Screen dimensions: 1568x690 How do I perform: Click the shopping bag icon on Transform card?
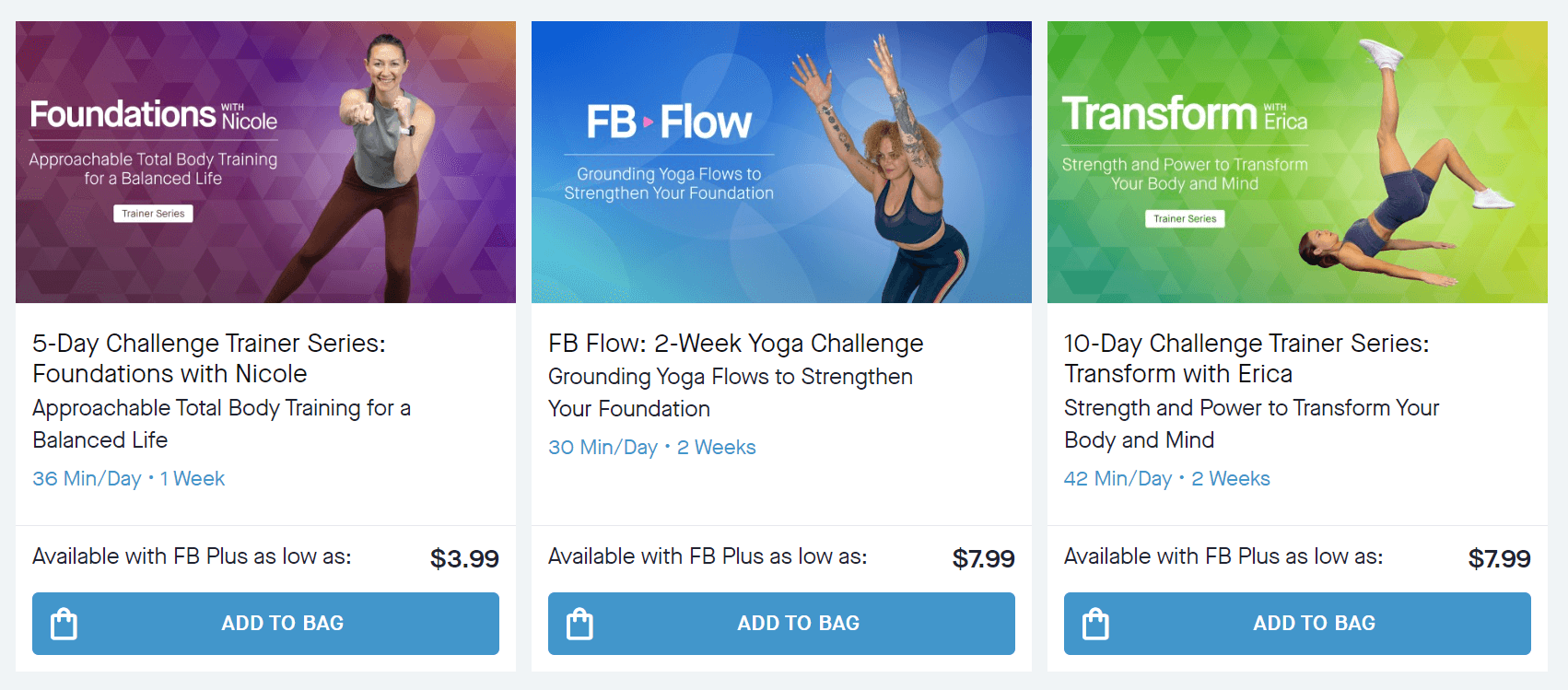pyautogui.click(x=1095, y=623)
